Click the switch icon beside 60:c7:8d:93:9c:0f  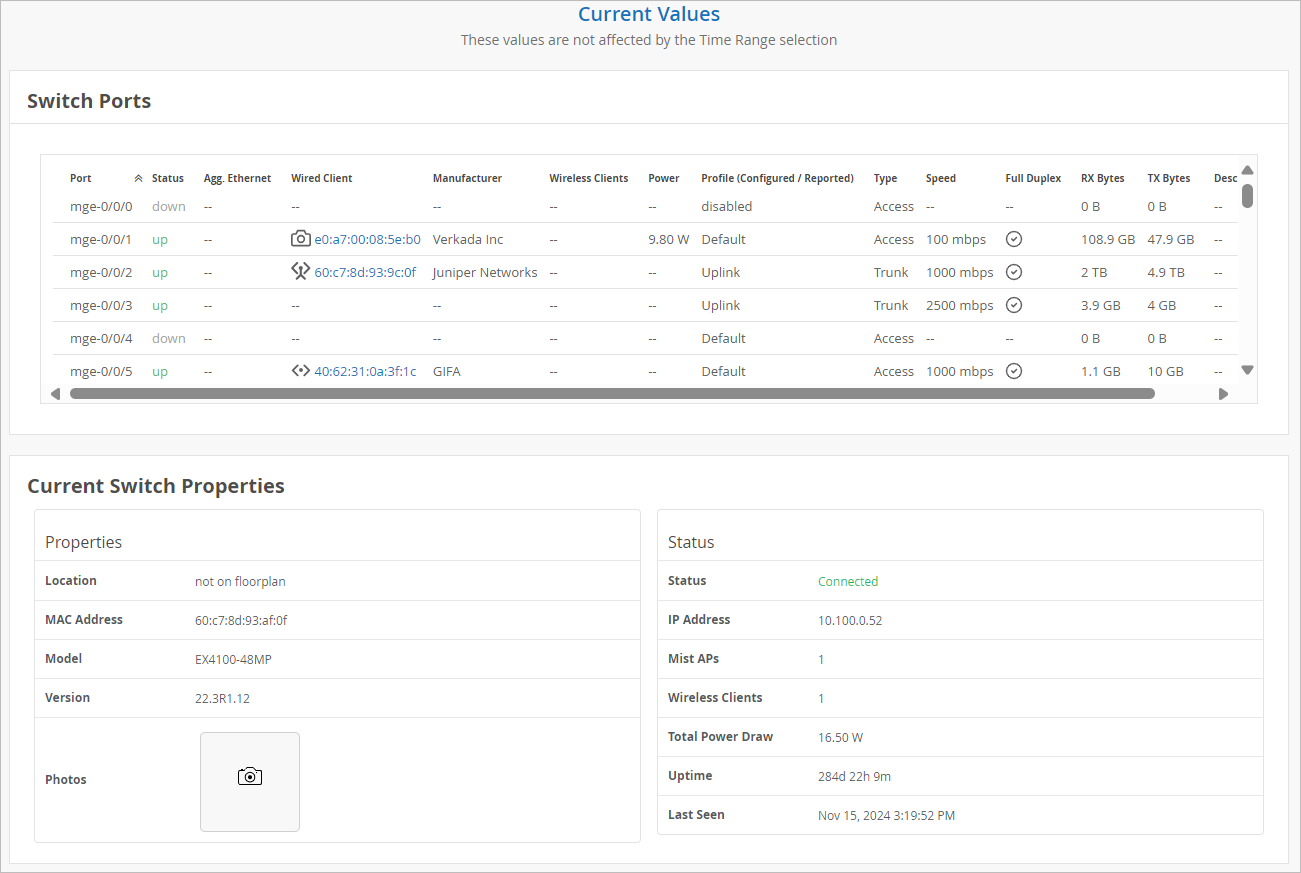coord(300,272)
